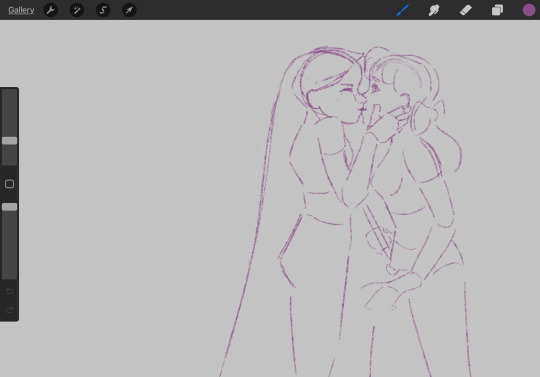The width and height of the screenshot is (540, 377).
Task: Click the brush opacity slider handle
Action: click(9, 207)
